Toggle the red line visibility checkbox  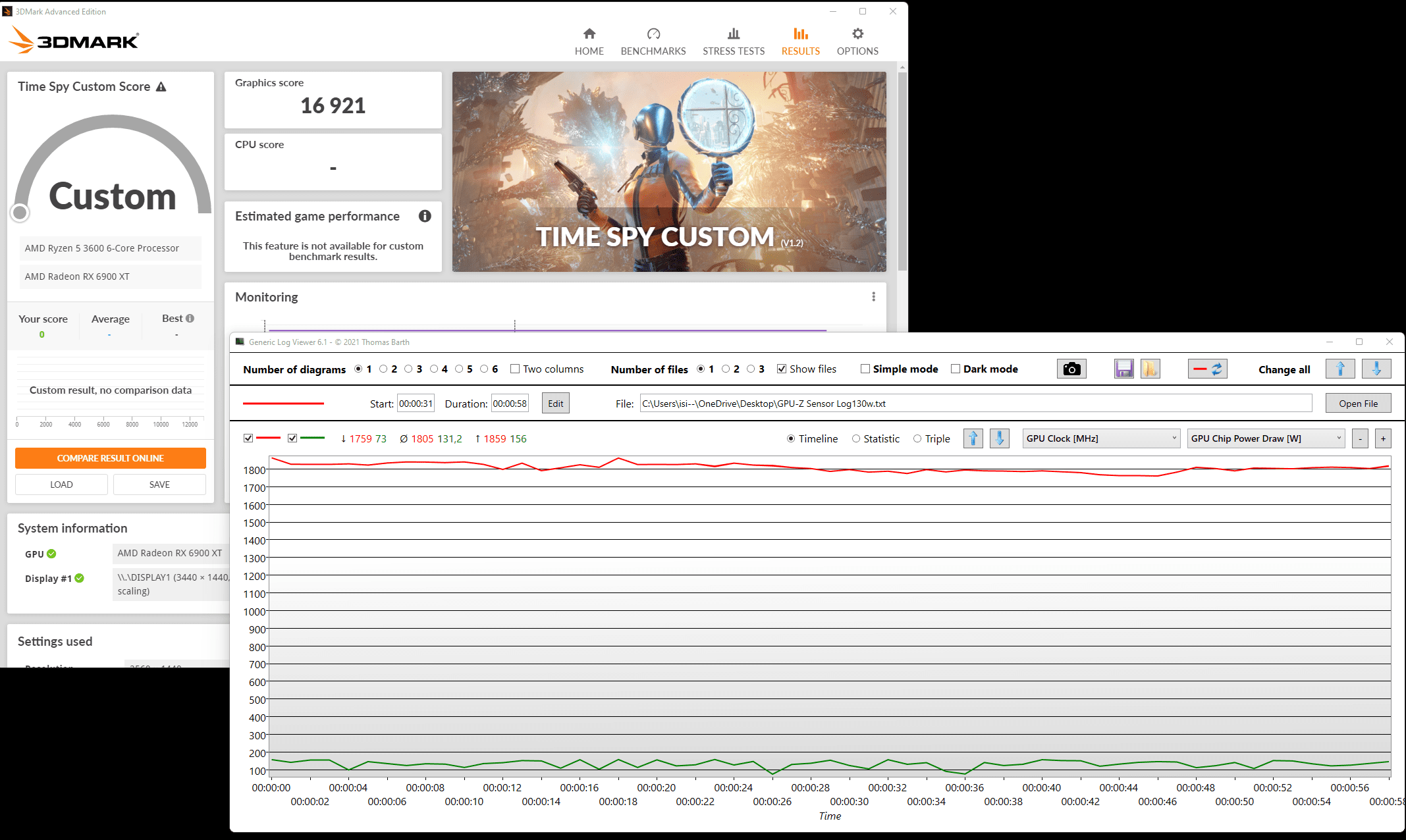248,438
